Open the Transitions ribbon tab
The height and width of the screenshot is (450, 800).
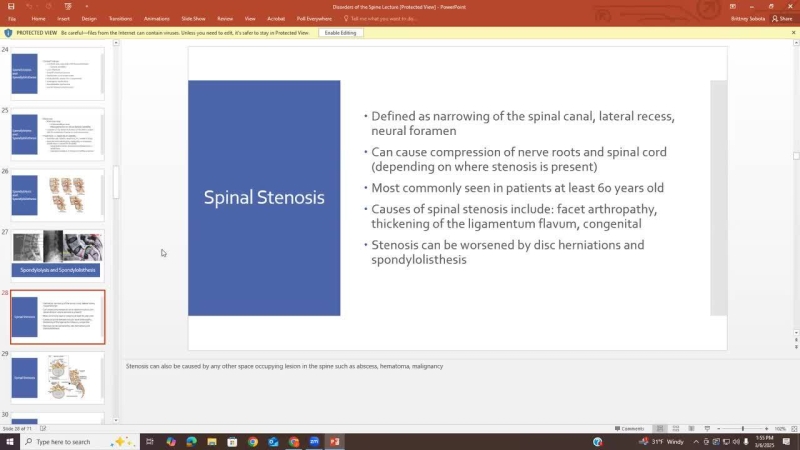click(x=120, y=18)
